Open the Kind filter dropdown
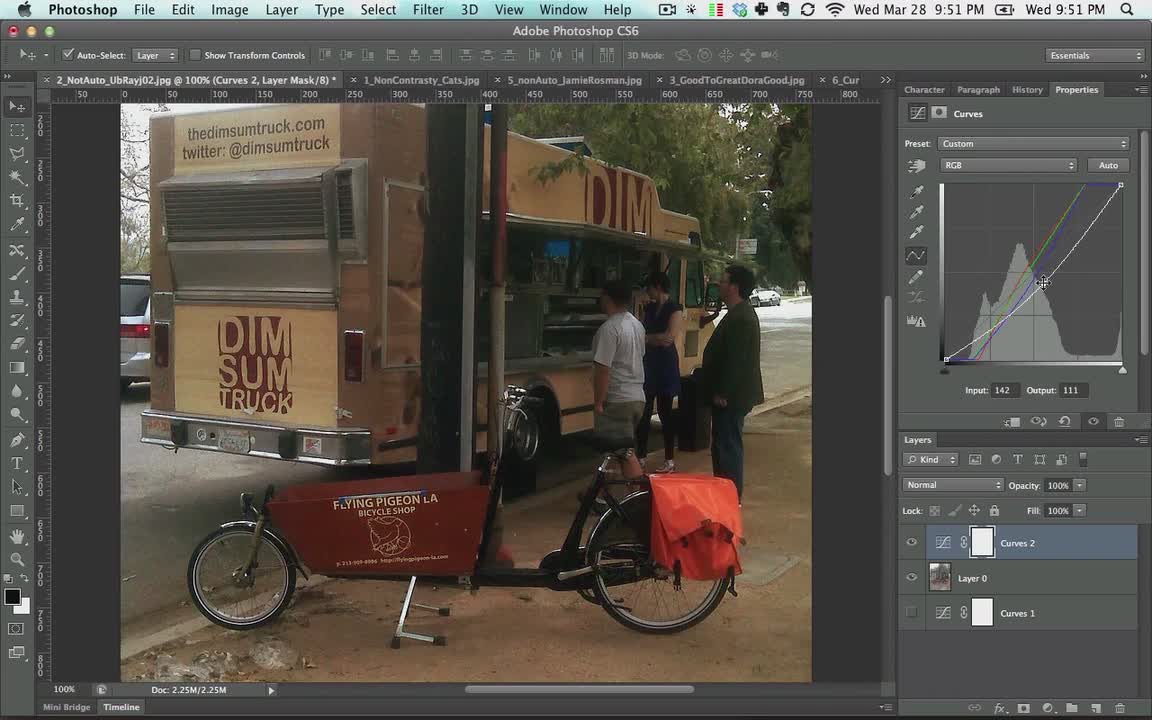The height and width of the screenshot is (720, 1152). click(930, 459)
